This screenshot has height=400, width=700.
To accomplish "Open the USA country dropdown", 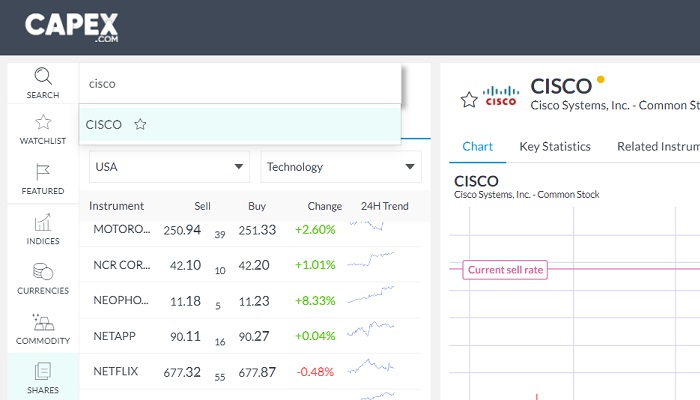I will pyautogui.click(x=169, y=167).
